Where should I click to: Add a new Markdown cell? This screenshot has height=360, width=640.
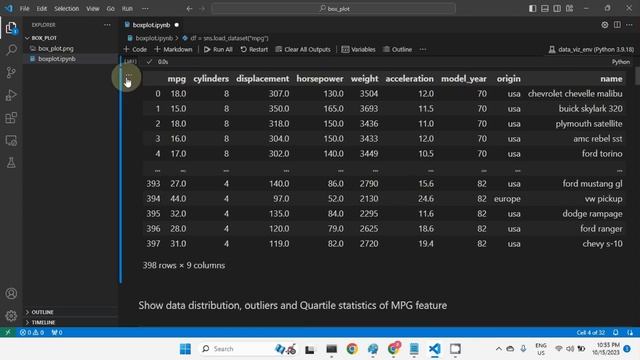tap(173, 49)
